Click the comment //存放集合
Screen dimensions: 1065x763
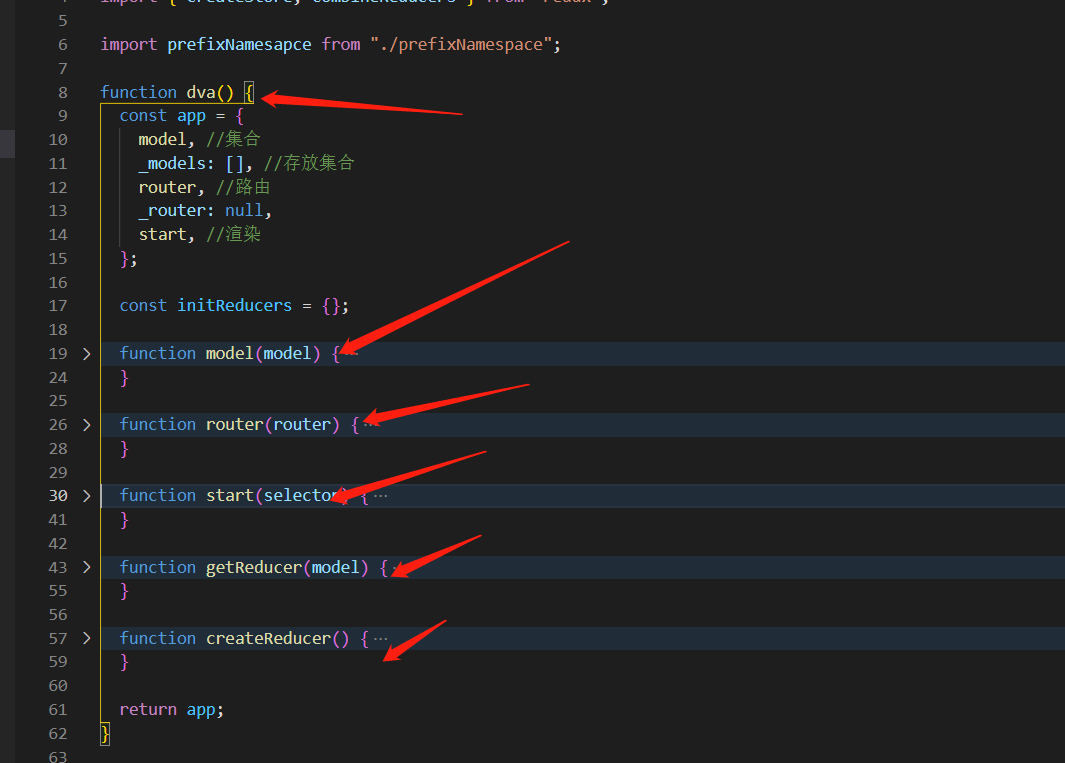coord(309,164)
